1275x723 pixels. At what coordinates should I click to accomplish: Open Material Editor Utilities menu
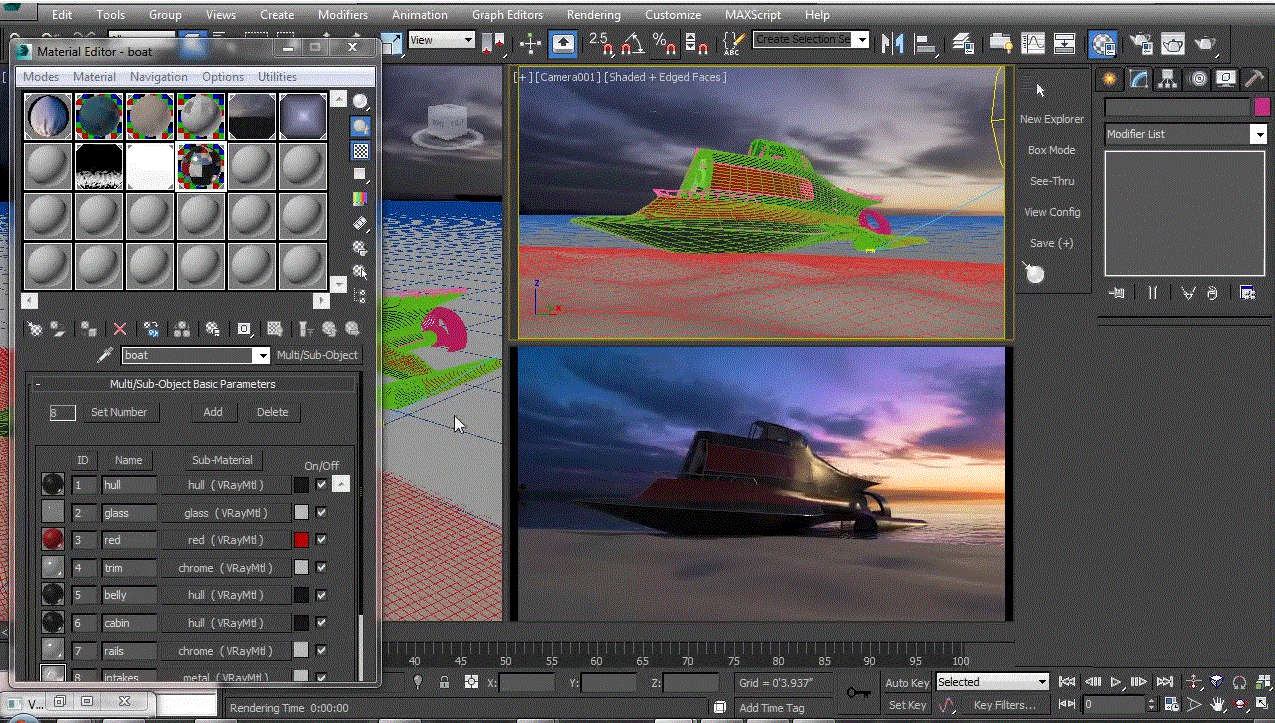(x=277, y=77)
